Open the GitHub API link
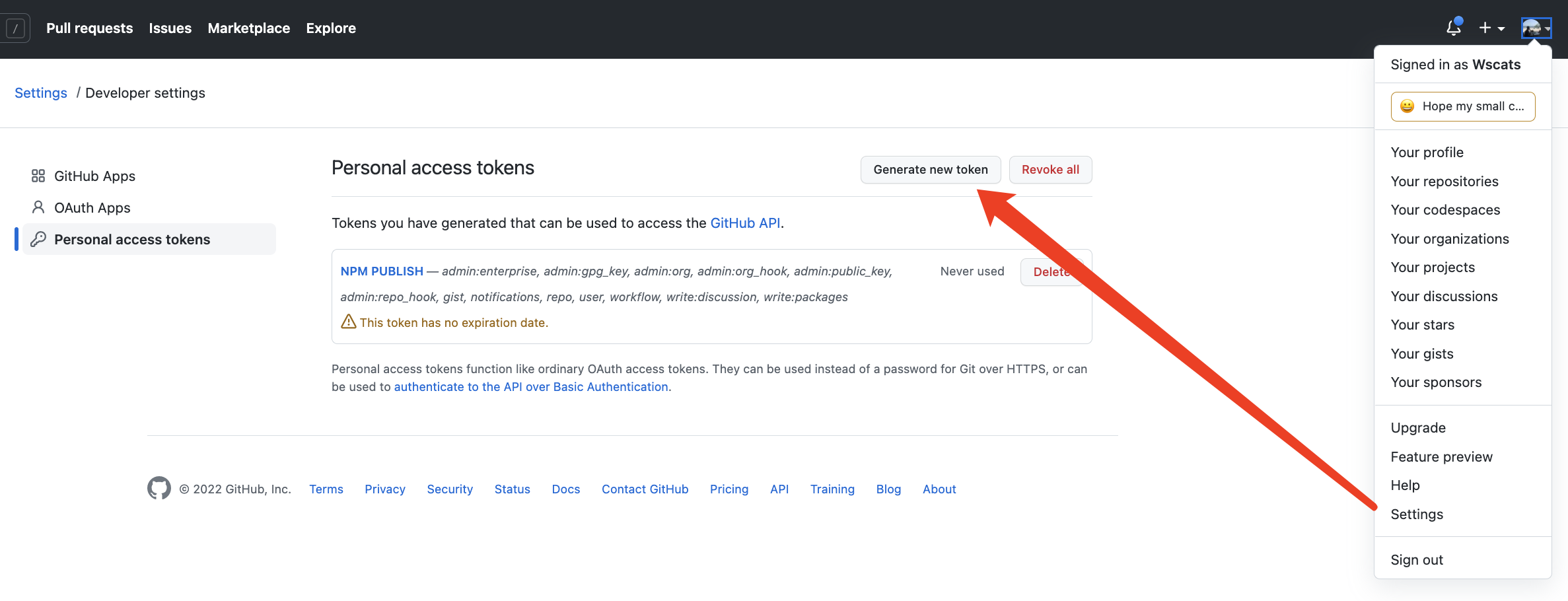Screen dimensions: 1568x601 pyautogui.click(x=745, y=223)
